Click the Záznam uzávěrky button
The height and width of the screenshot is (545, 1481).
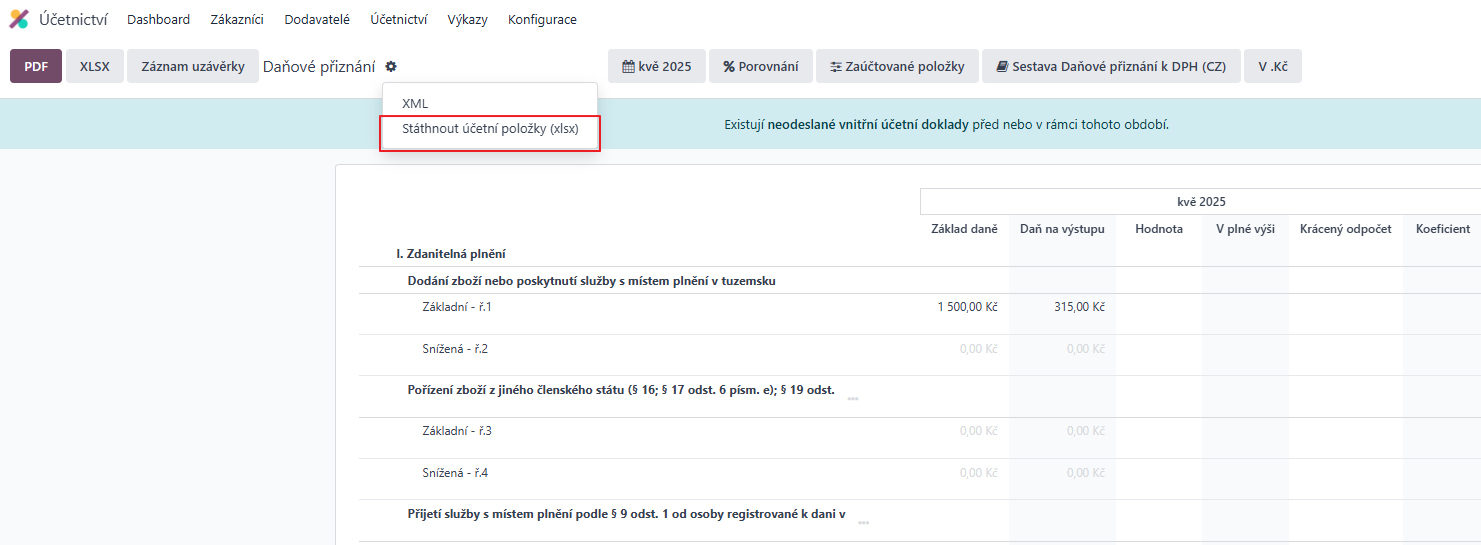pyautogui.click(x=192, y=66)
